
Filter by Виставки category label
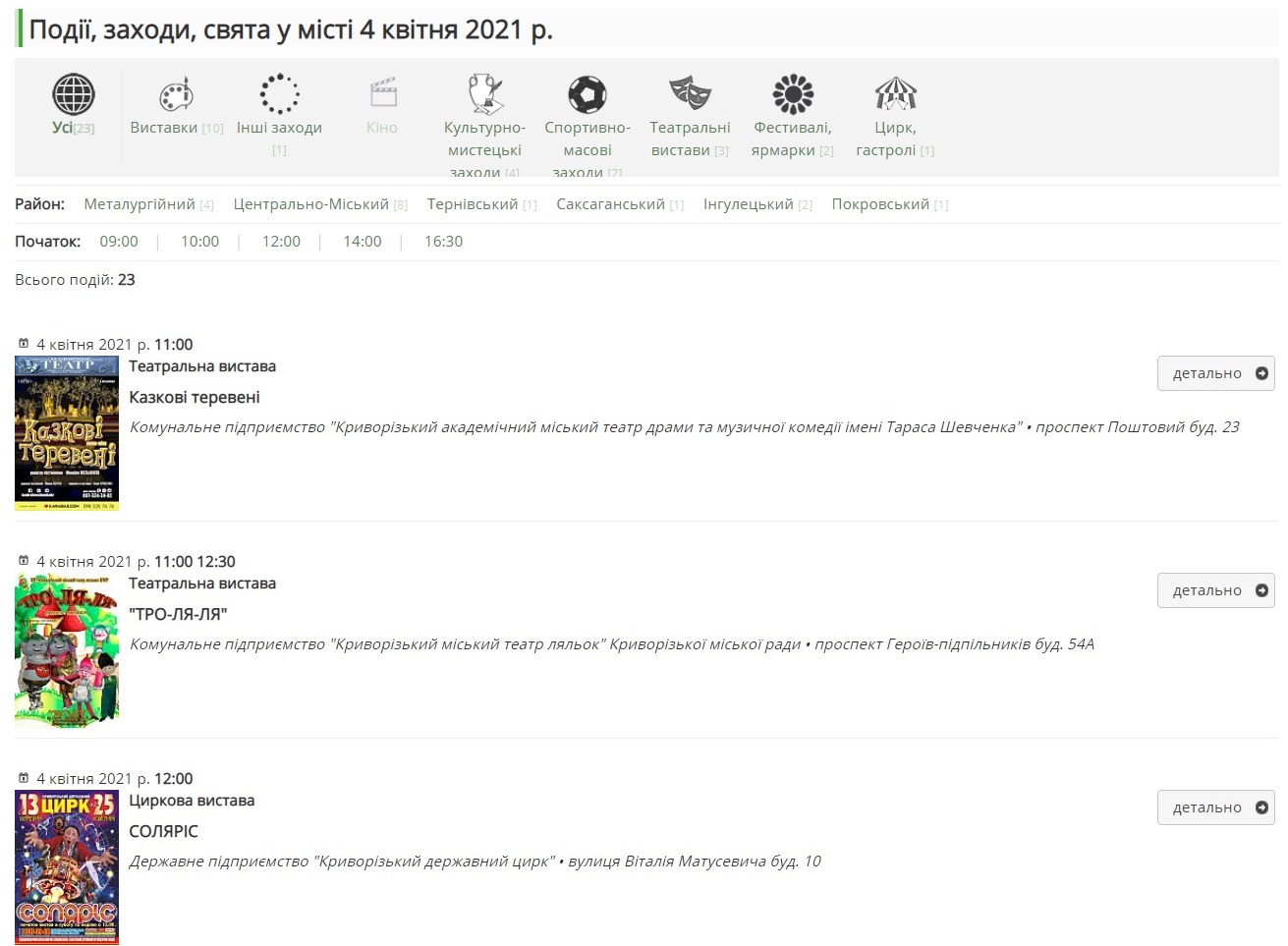pyautogui.click(x=177, y=128)
